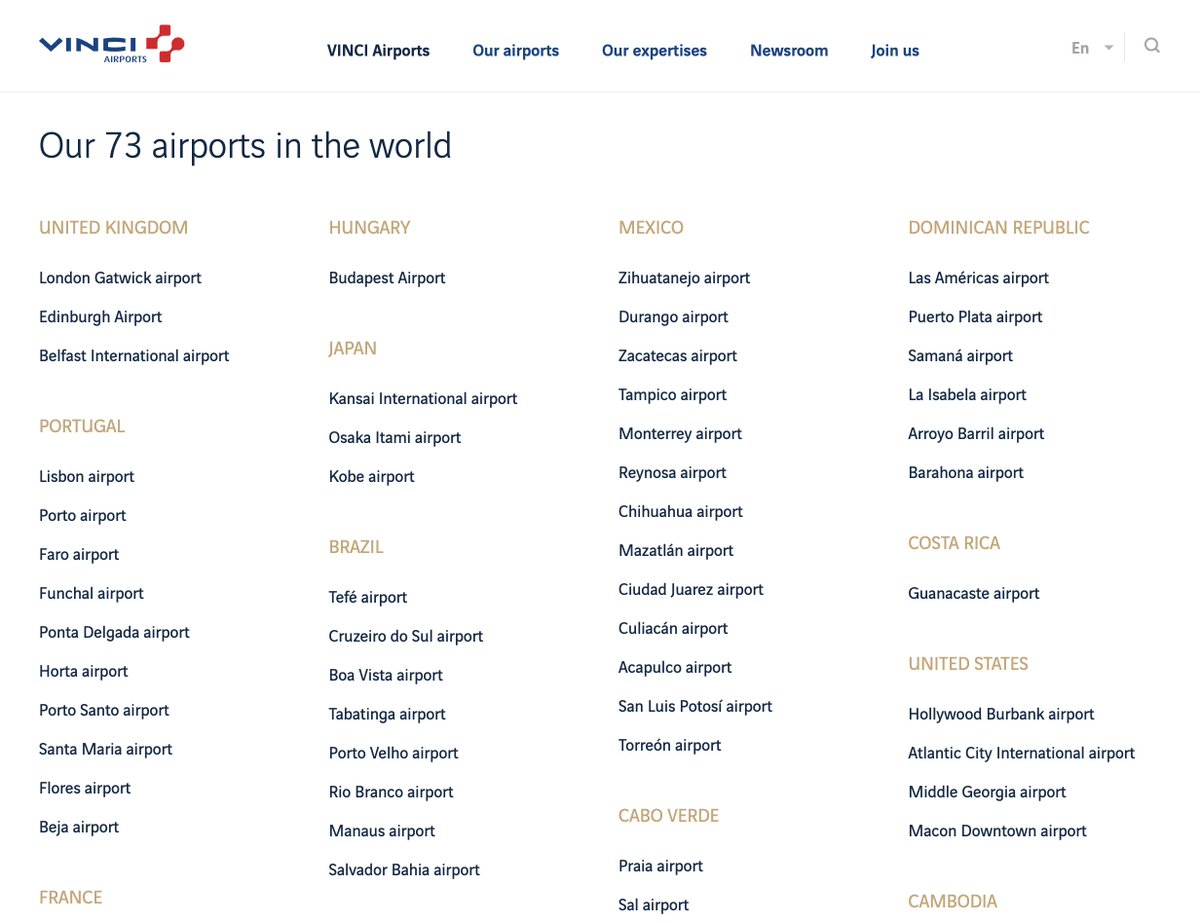The image size is (1200, 923).
Task: Go to Porto Velho airport
Action: click(x=393, y=754)
